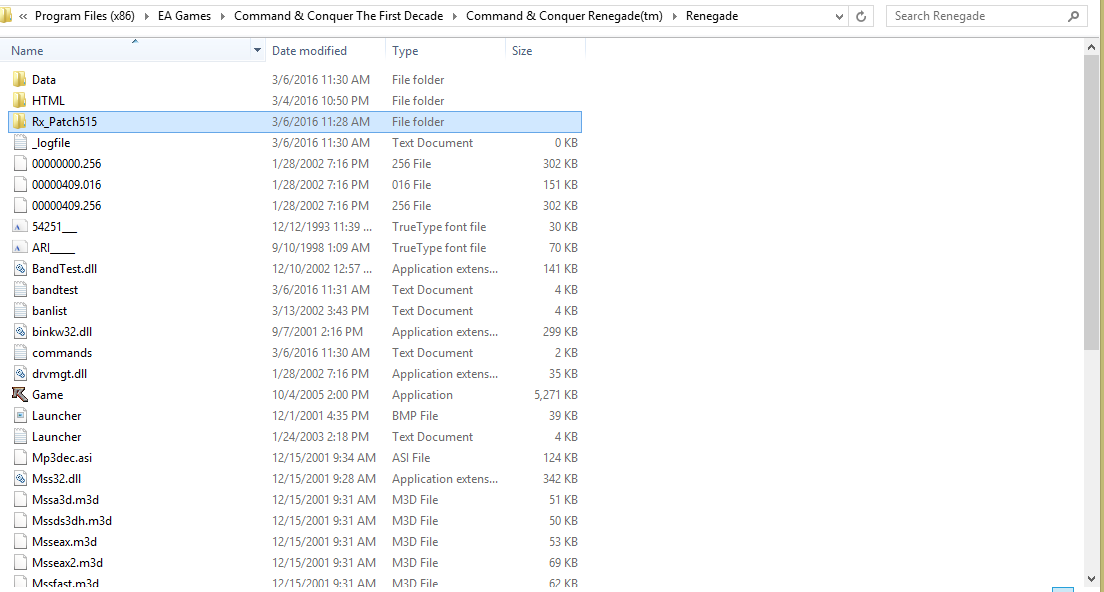Select the Rx_Patch515 date 3/6/2016 11:28 AM
The width and height of the screenshot is (1104, 592).
point(321,122)
